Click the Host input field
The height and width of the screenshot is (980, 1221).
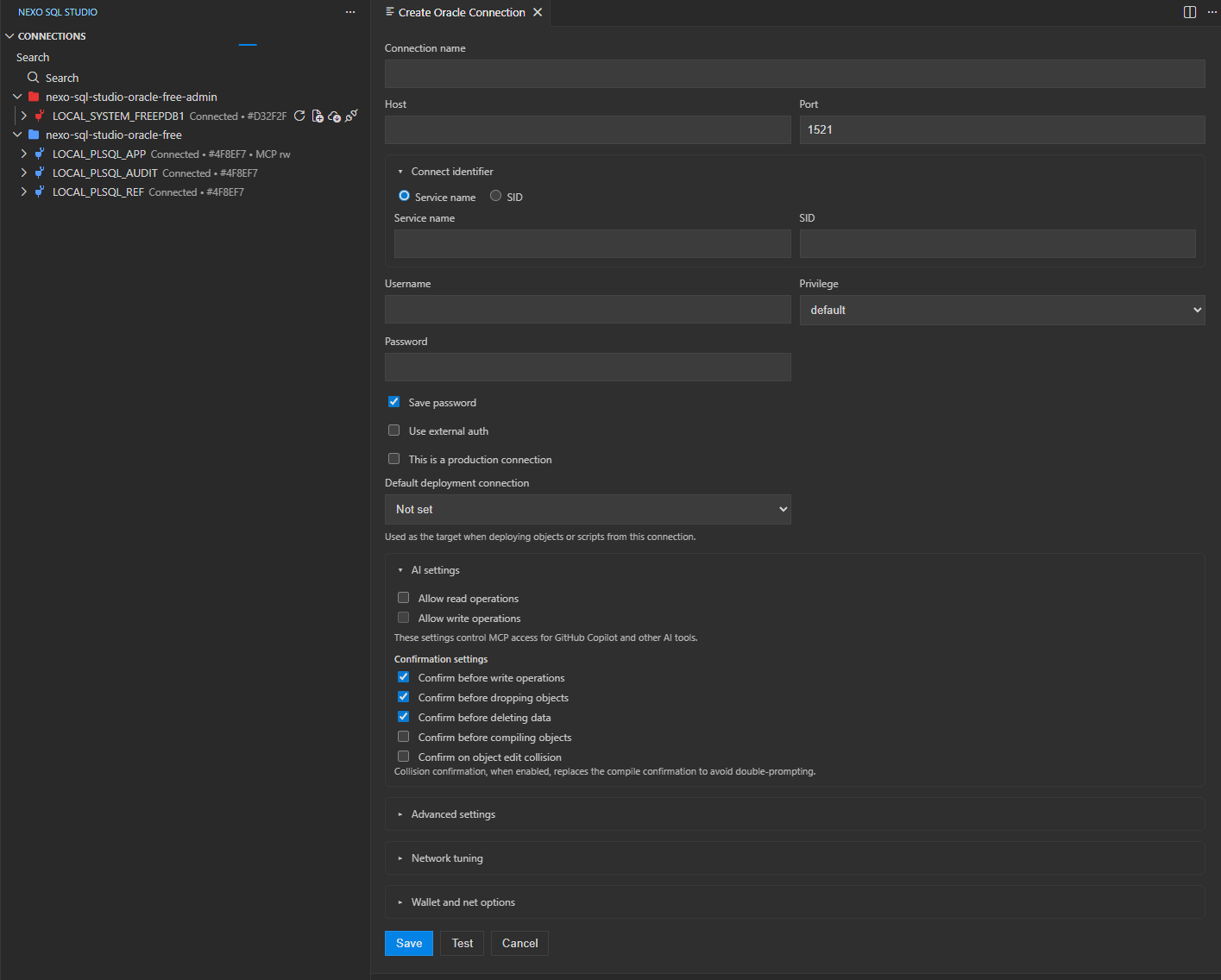click(x=588, y=129)
